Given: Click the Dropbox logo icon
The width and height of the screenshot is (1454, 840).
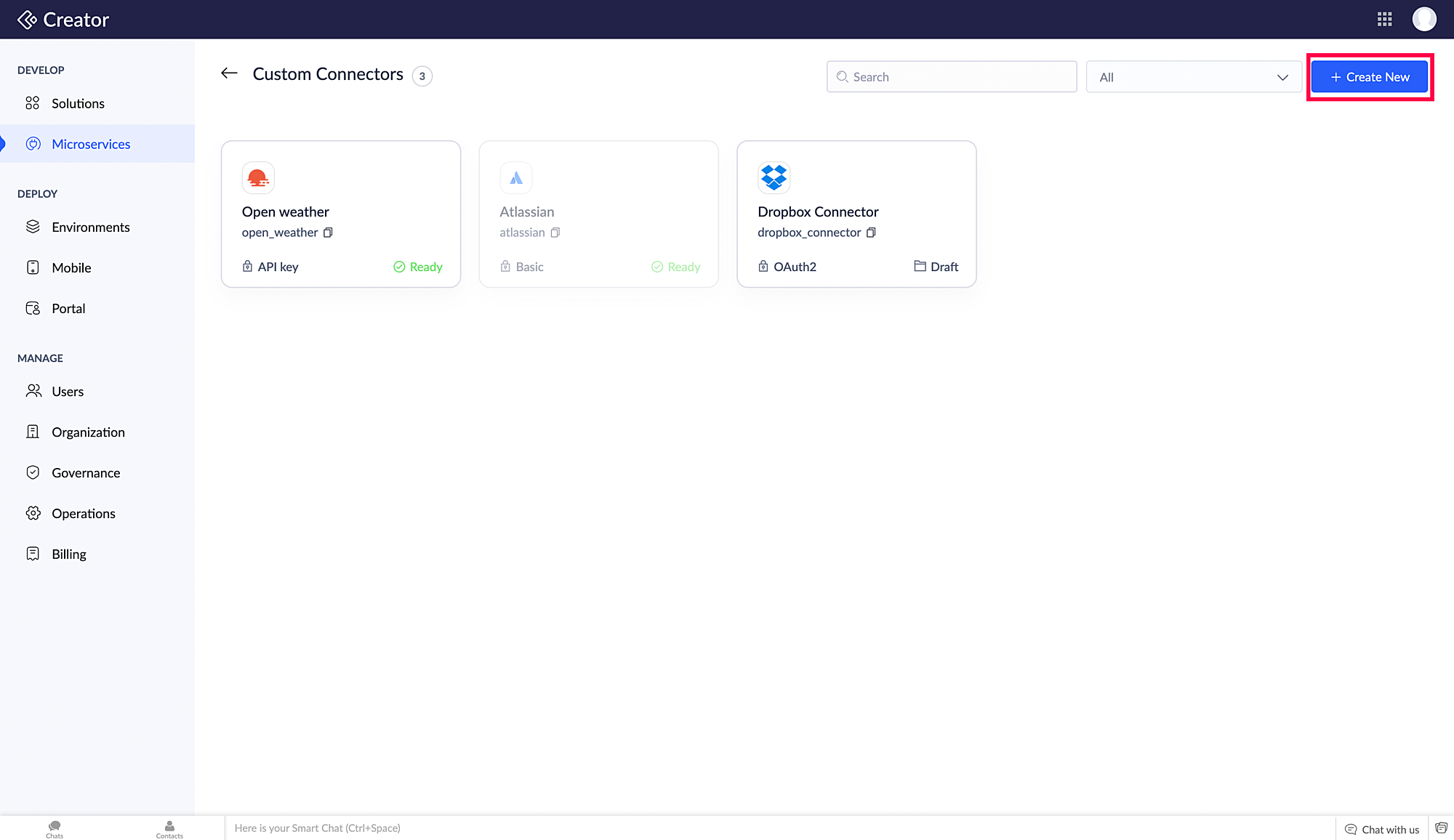Looking at the screenshot, I should [x=774, y=177].
